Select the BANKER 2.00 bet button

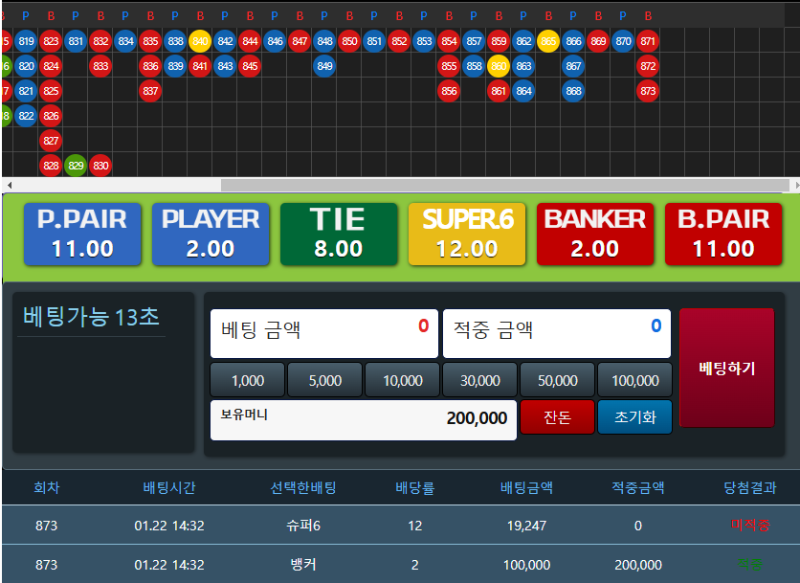[x=595, y=234]
